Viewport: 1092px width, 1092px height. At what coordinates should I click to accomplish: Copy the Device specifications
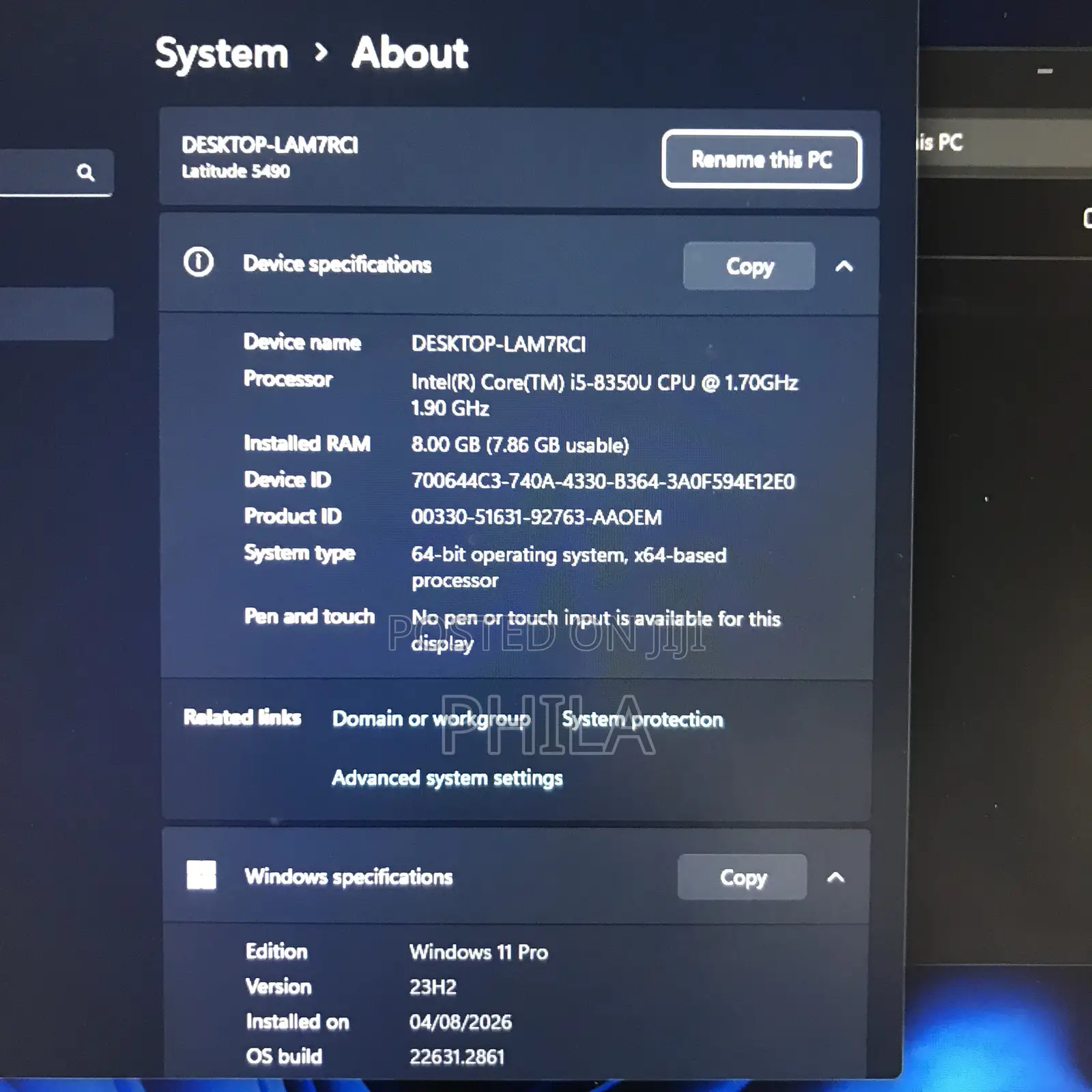pos(749,266)
